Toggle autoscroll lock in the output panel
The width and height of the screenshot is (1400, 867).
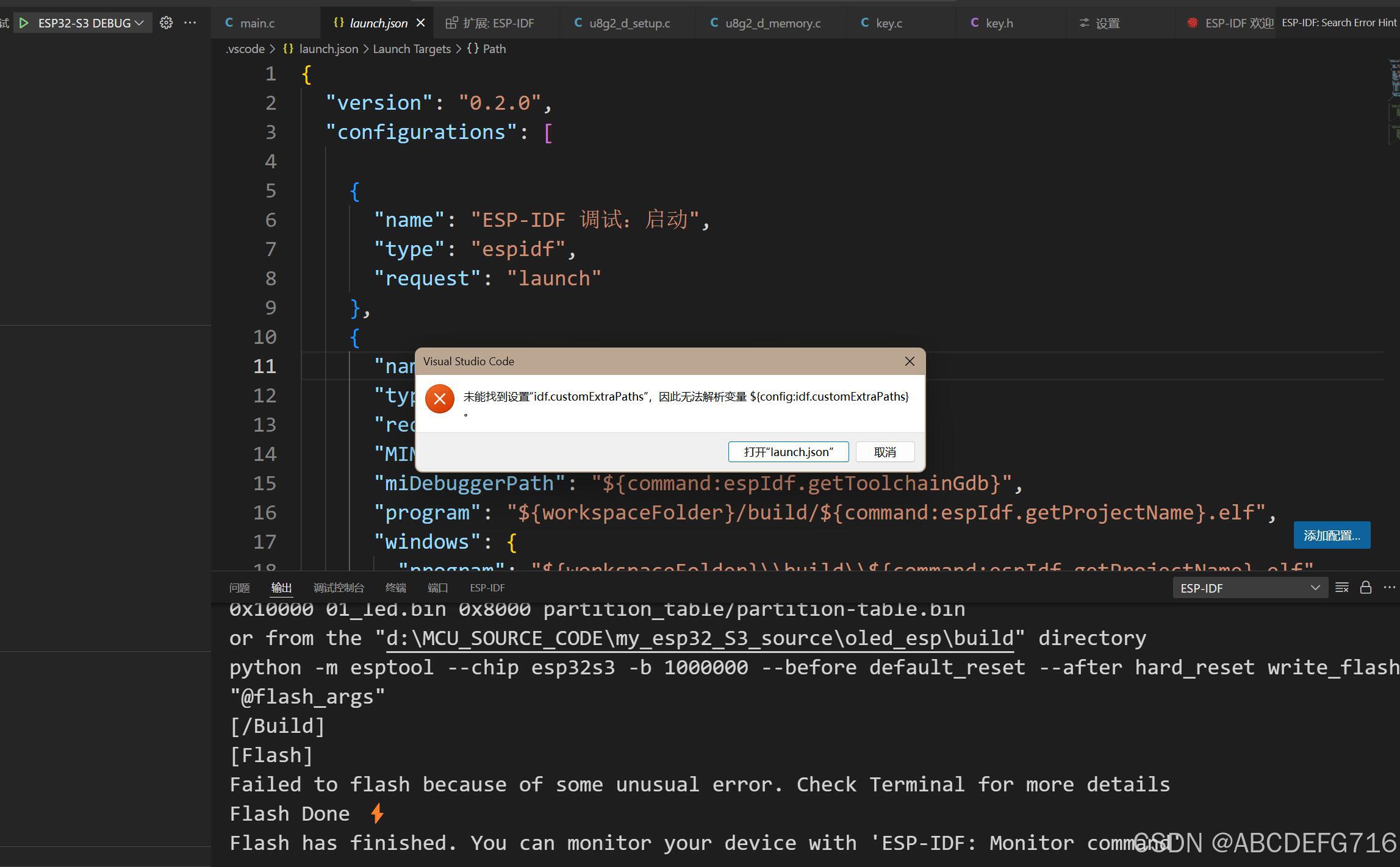coord(1365,587)
